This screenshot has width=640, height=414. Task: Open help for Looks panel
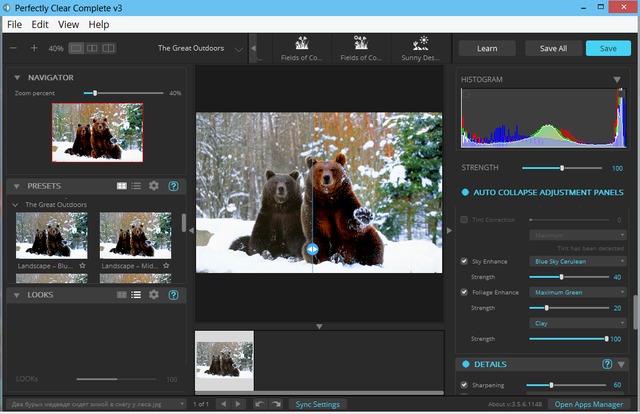(x=173, y=295)
